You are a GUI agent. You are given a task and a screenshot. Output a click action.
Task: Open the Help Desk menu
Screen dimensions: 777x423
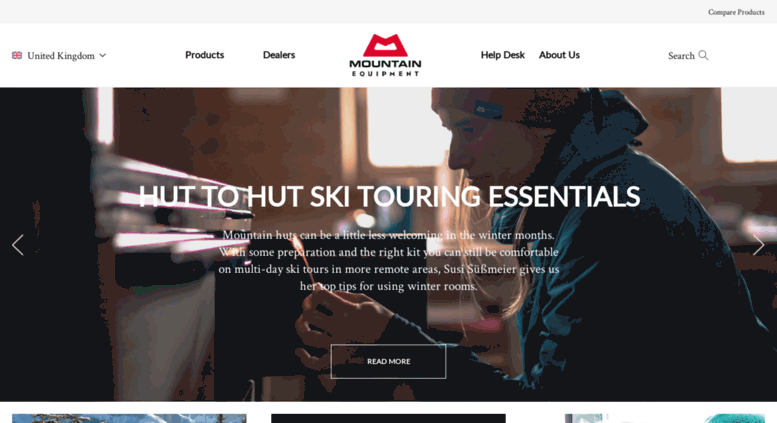(x=502, y=55)
